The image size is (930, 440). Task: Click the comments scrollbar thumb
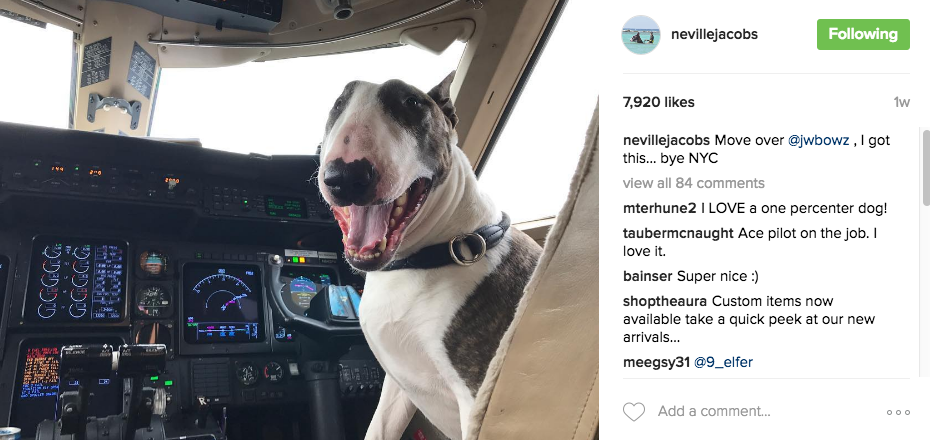(925, 167)
